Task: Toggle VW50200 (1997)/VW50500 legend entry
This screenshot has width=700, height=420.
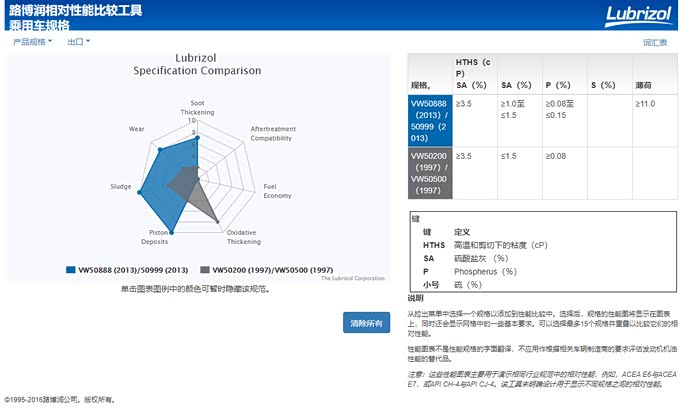Action: [x=272, y=270]
